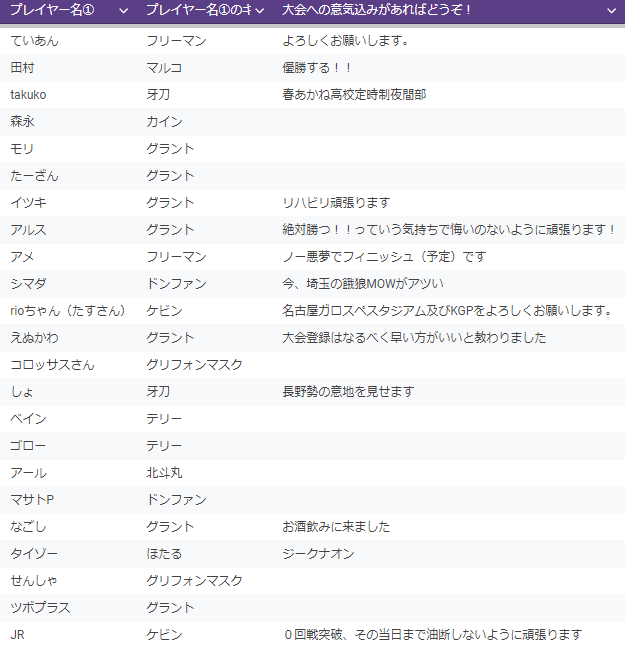Viewport: 625px width, 647px height.
Task: Click フリーマン in the アメ row
Action: tap(176, 257)
